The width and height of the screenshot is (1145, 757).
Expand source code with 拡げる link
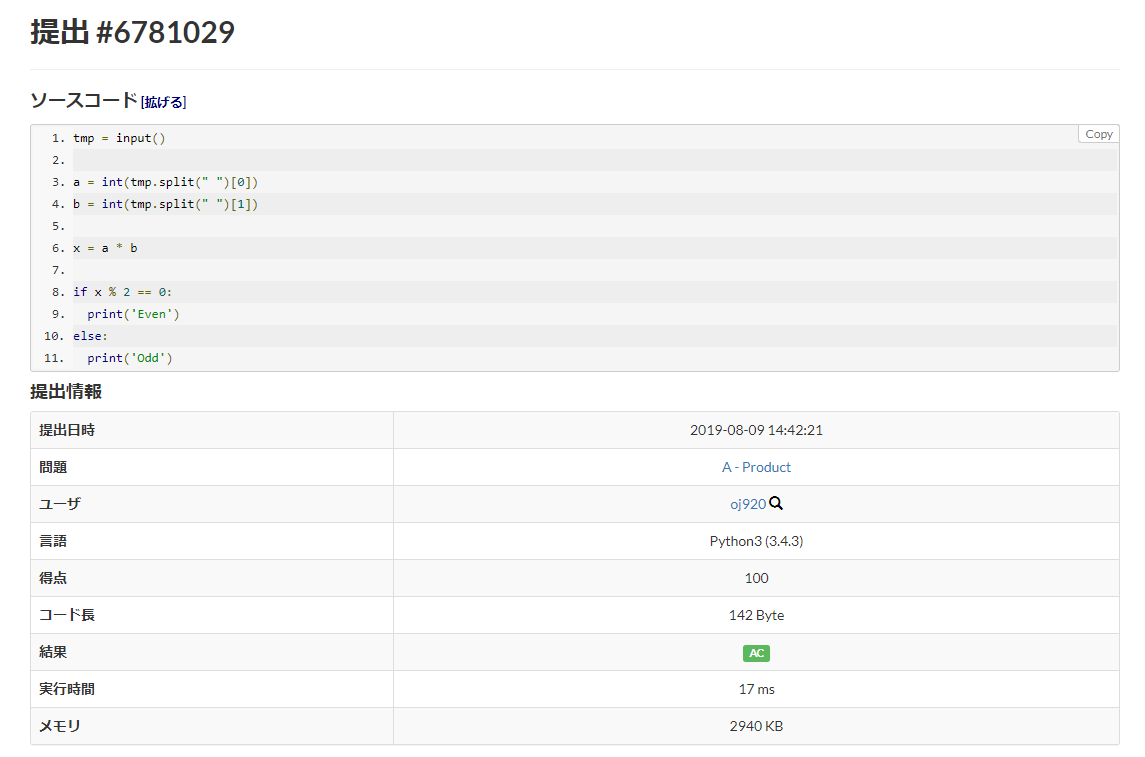164,102
